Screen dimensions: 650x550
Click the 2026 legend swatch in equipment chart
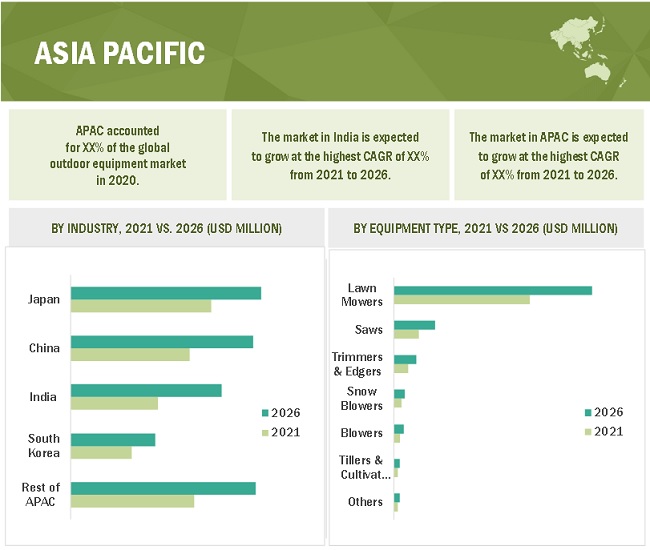pyautogui.click(x=588, y=412)
